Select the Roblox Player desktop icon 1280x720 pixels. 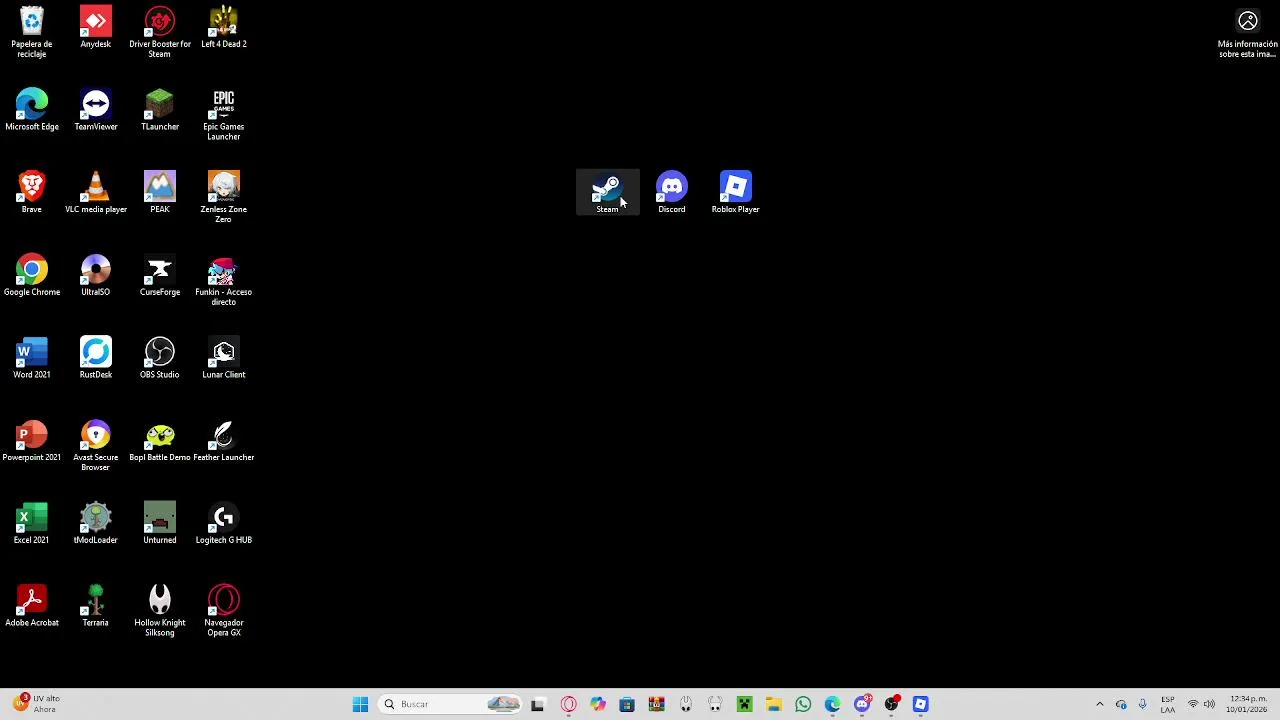(x=736, y=192)
